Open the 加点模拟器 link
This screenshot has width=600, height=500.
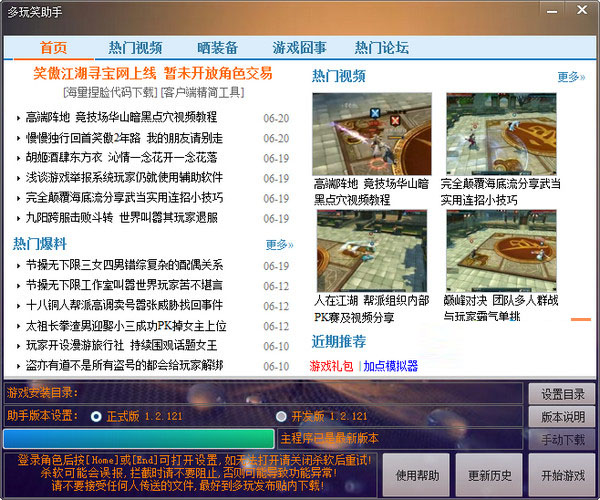(x=390, y=366)
